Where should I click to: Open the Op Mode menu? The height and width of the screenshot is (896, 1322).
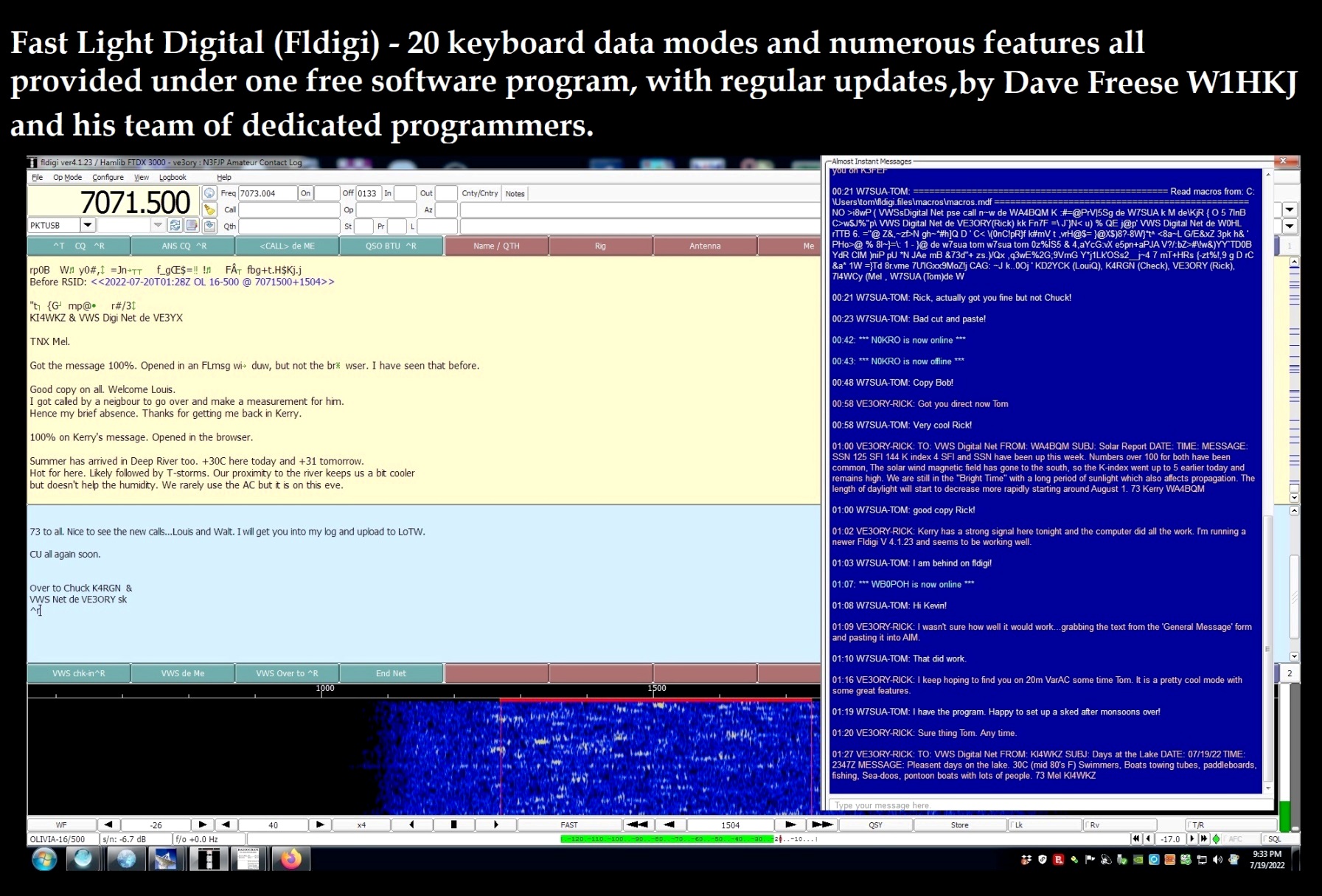click(67, 178)
